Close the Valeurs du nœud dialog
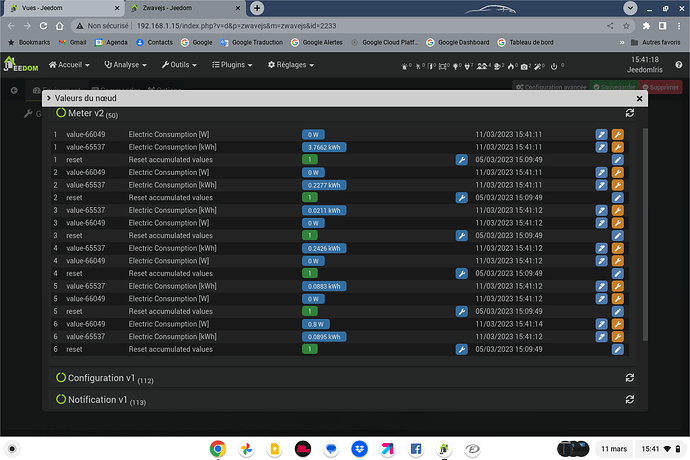 coord(639,99)
